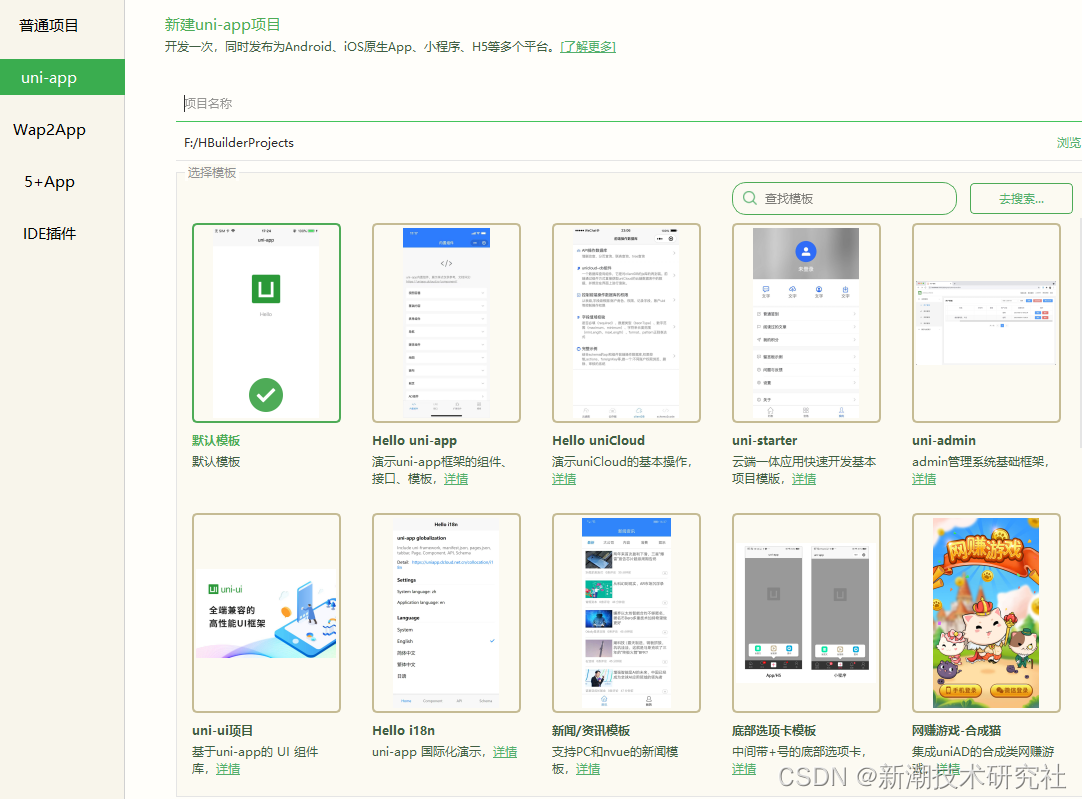Image resolution: width=1082 pixels, height=799 pixels.
Task: Open the 了解更多 link
Action: 588,47
